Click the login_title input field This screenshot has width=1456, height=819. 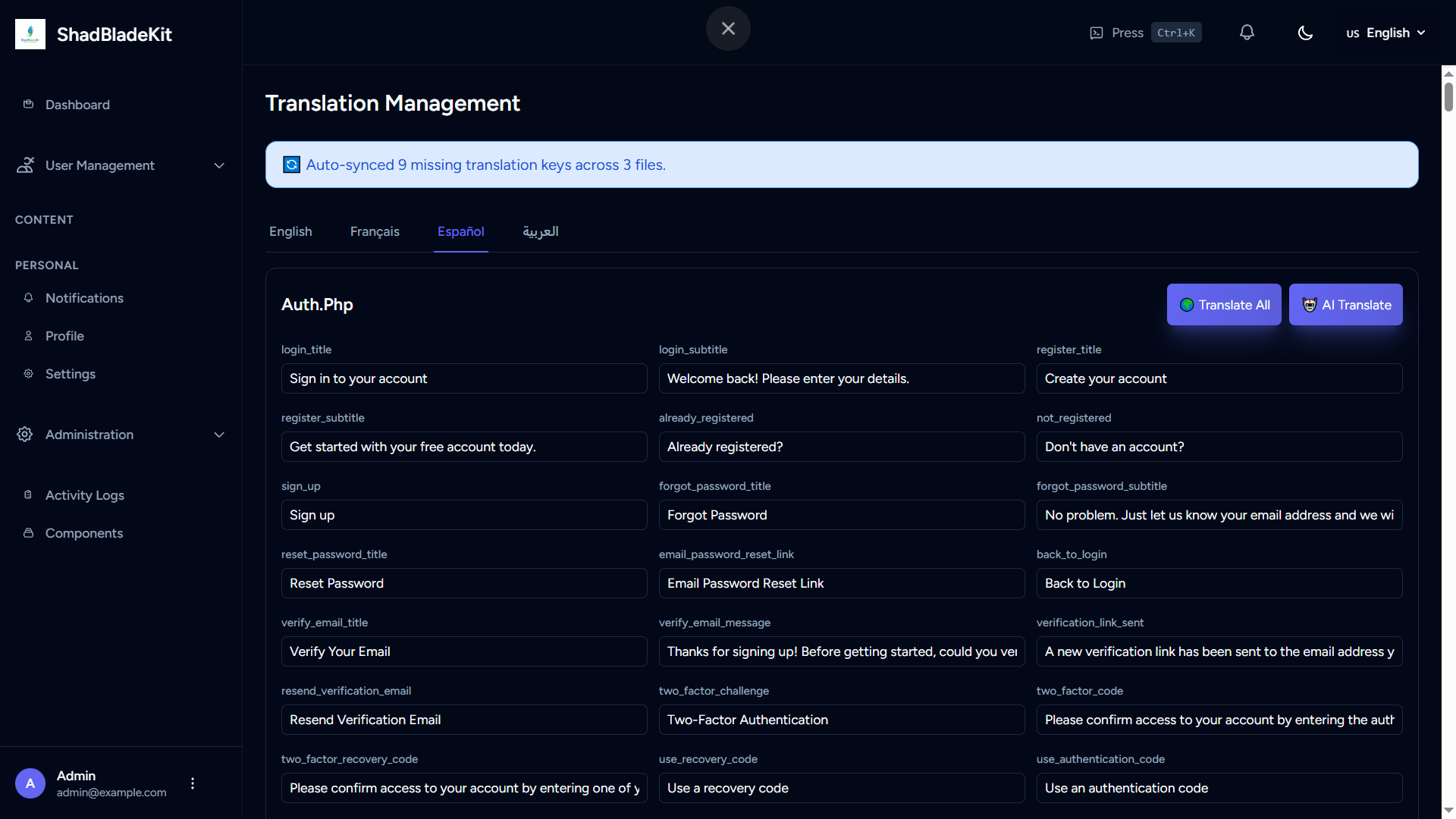point(464,378)
